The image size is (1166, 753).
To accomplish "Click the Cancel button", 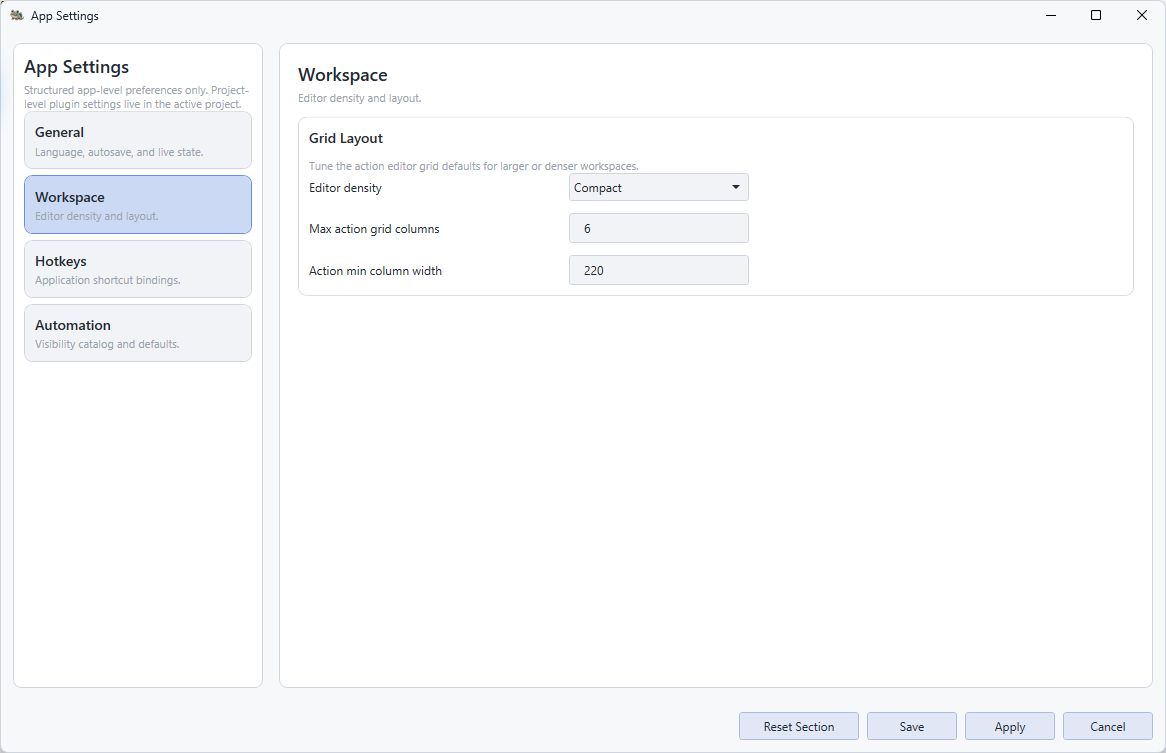I will coord(1108,726).
